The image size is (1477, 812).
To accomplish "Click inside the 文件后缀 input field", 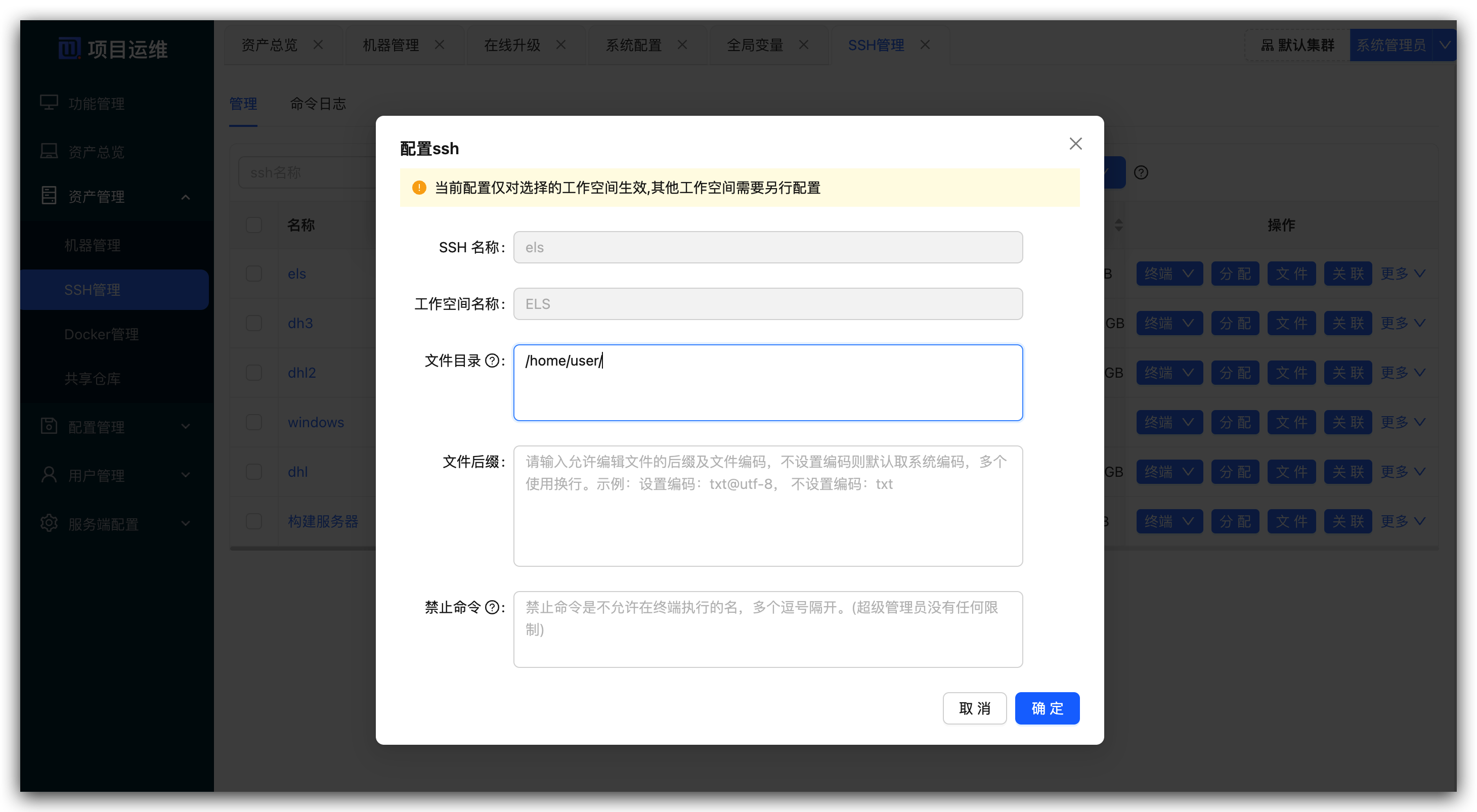I will click(768, 506).
